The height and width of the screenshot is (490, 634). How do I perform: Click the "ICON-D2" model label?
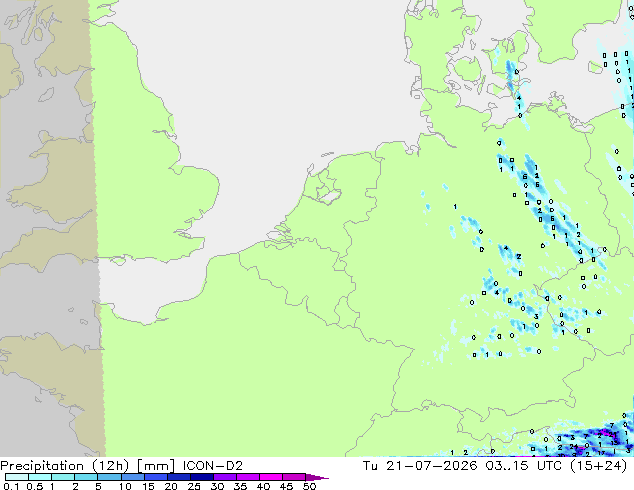click(213, 466)
